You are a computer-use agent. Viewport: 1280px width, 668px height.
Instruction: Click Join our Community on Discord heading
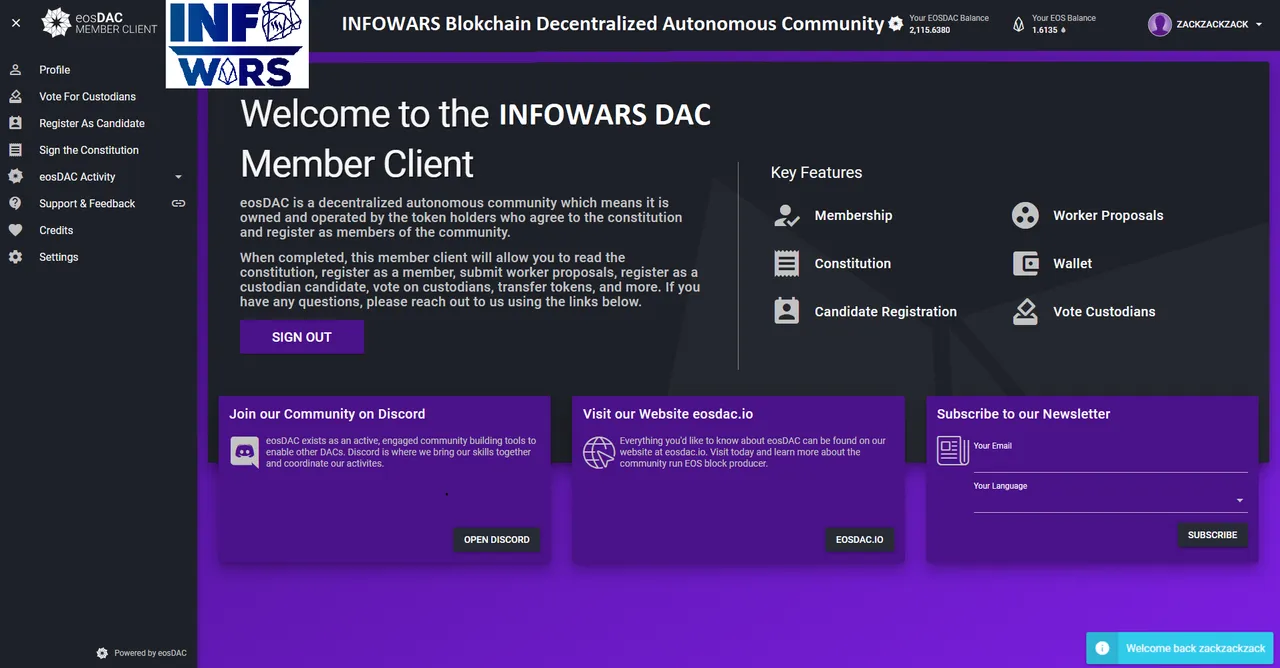[327, 414]
